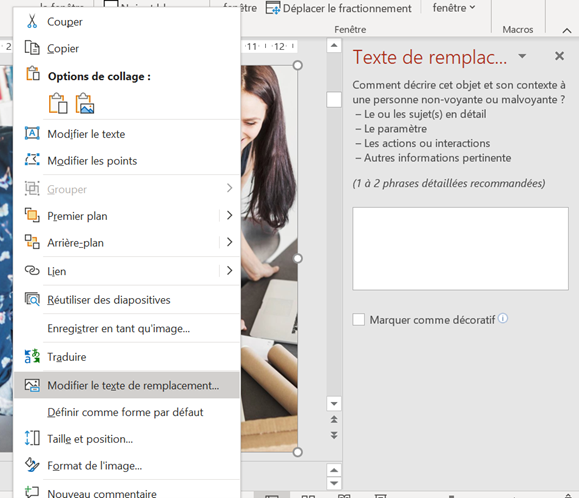
Task: Click the Copier icon in context menu
Action: [x=32, y=48]
